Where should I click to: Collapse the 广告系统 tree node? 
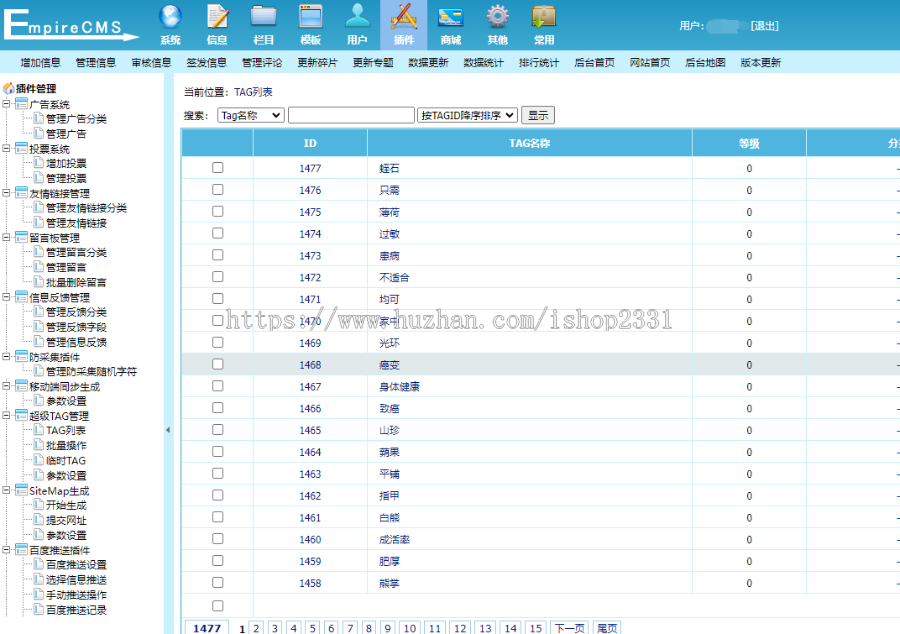[6, 104]
